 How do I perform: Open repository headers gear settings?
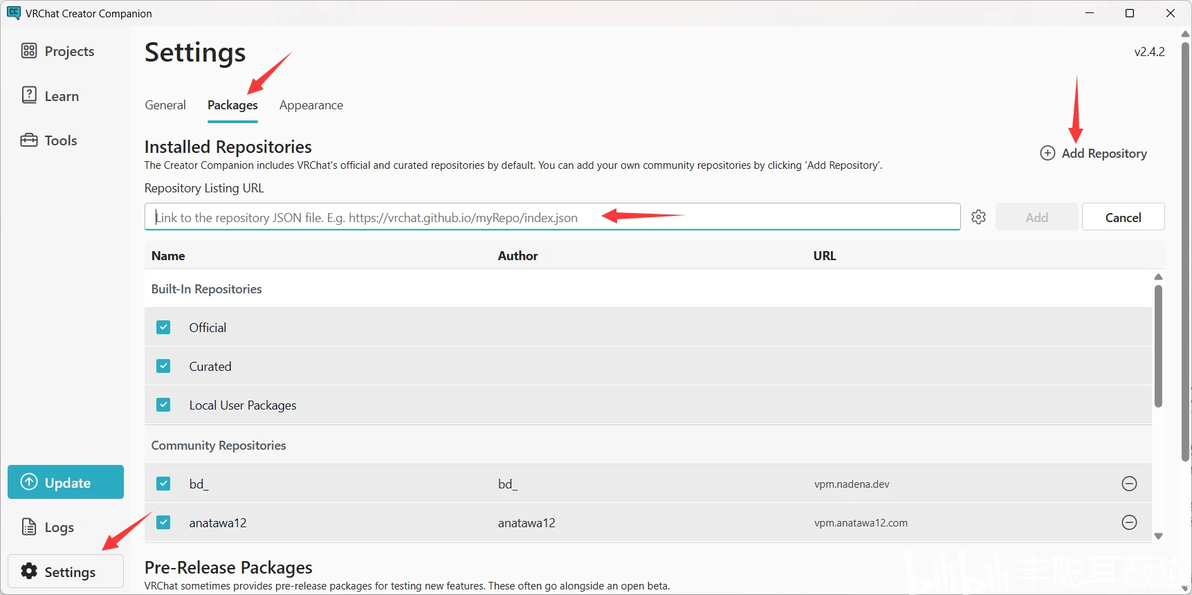click(x=978, y=217)
